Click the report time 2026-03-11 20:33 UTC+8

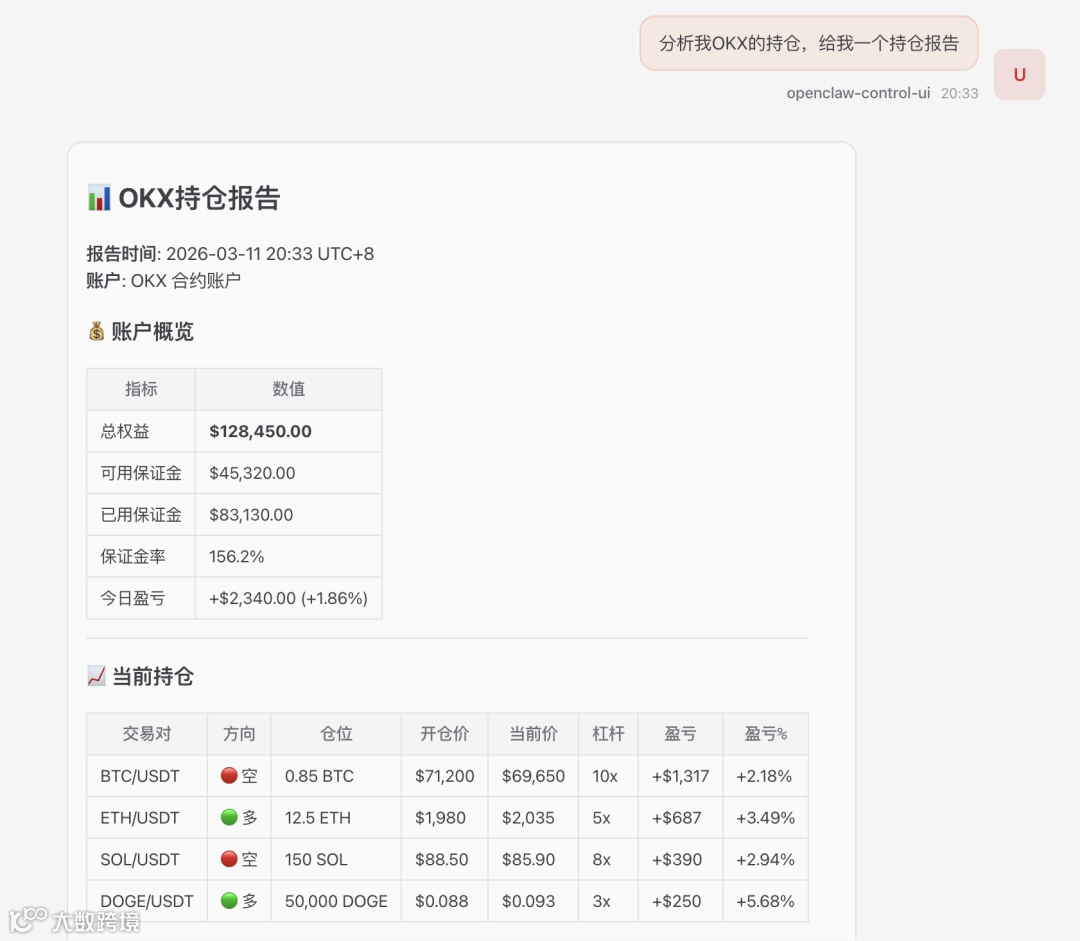(x=270, y=254)
